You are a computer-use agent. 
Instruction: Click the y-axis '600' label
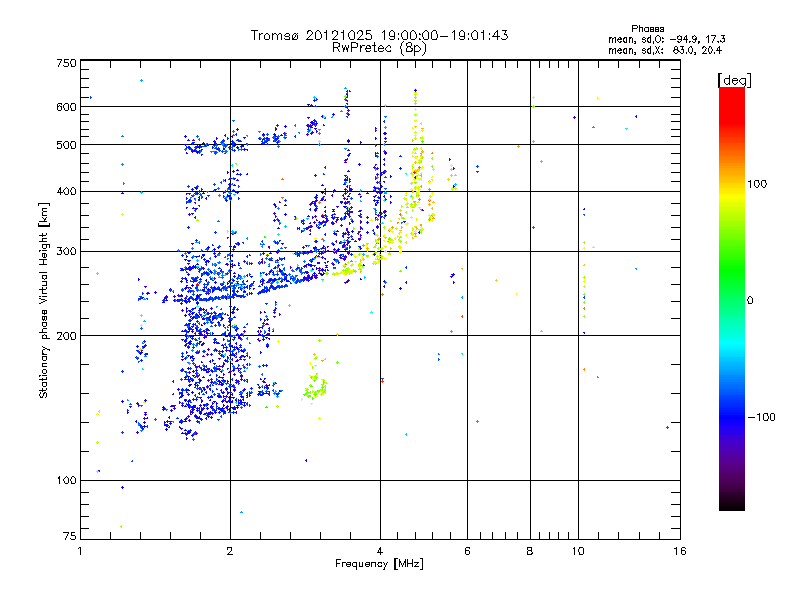[66, 107]
